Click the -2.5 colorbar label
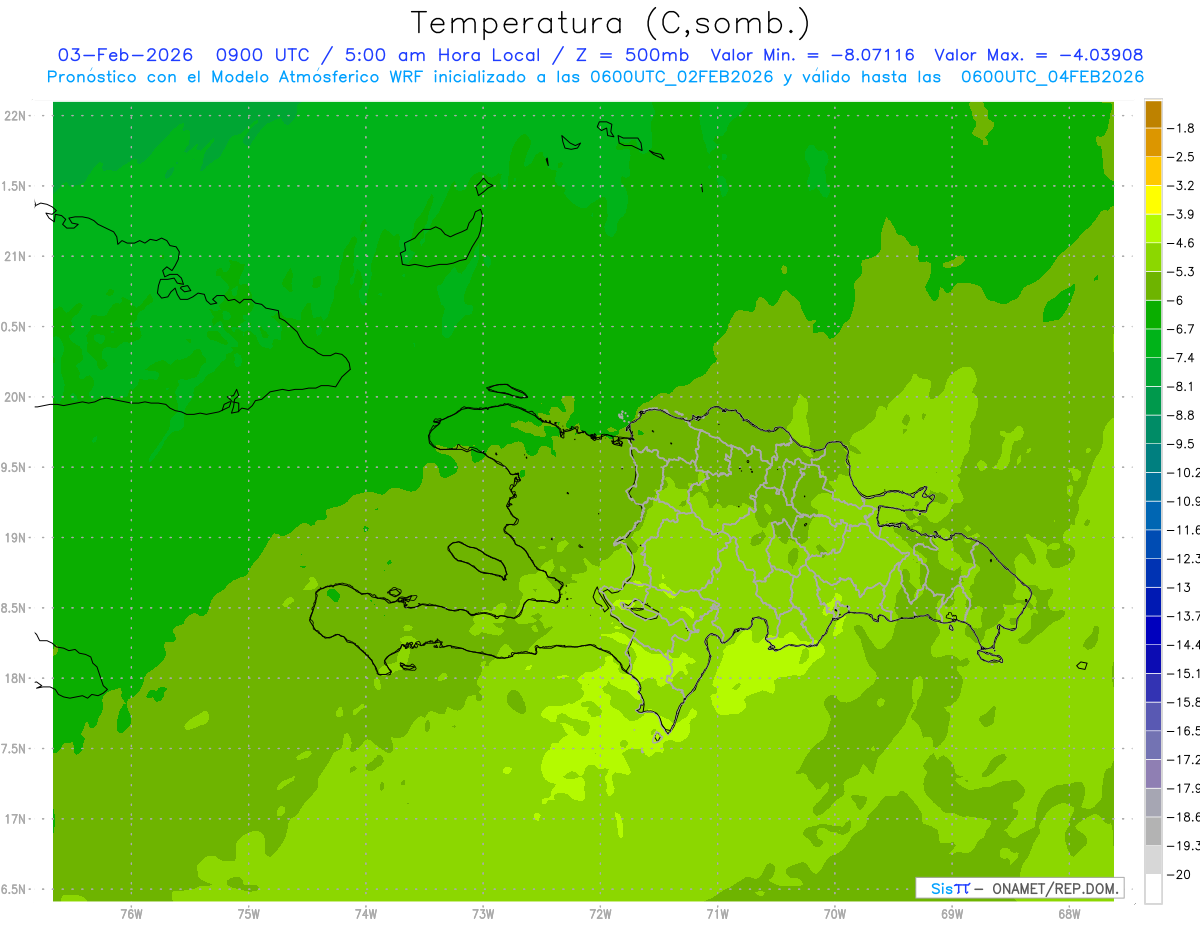Viewport: 1200px width, 927px height. [1181, 157]
